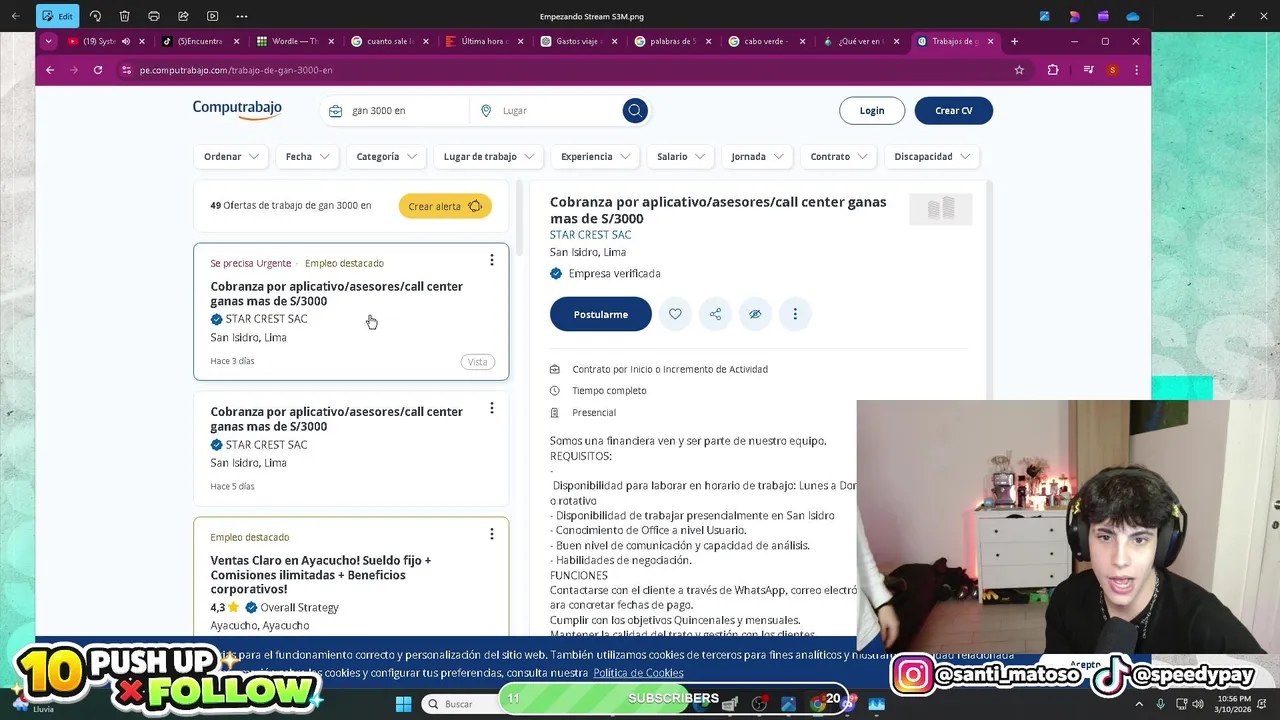Expand the Categoría filter dropdown

pos(387,156)
